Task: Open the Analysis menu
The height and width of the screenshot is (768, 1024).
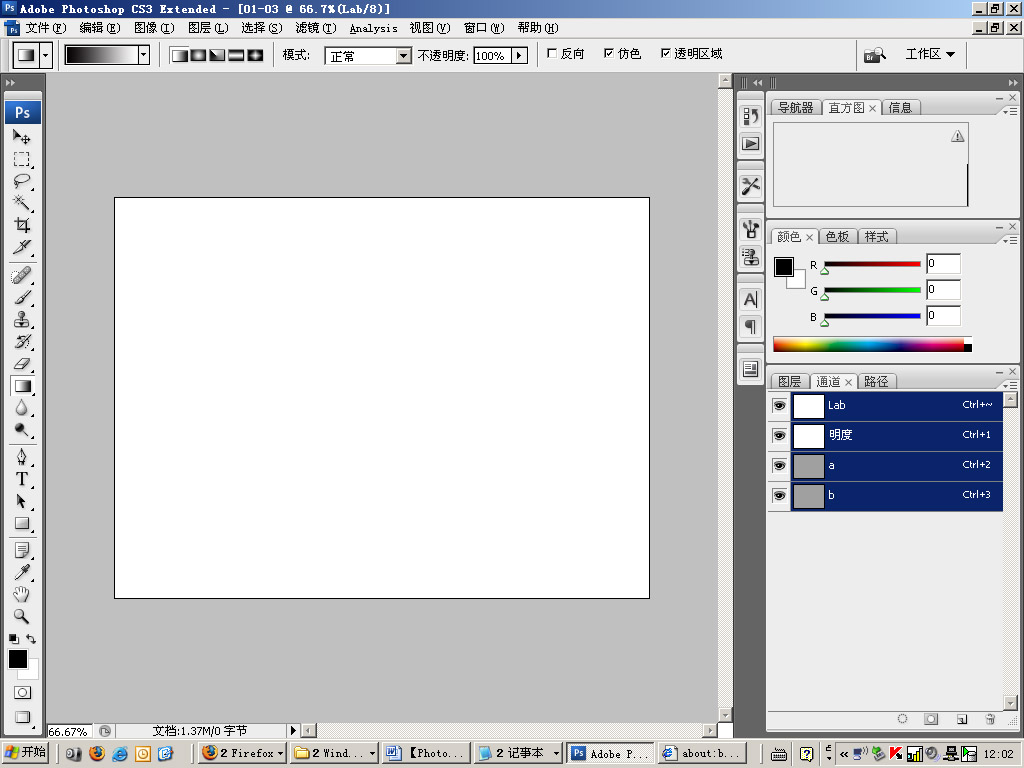Action: pos(374,28)
